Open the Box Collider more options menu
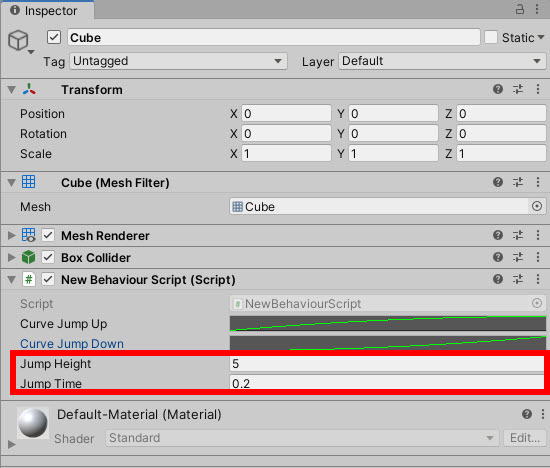The width and height of the screenshot is (550, 468). [538, 257]
